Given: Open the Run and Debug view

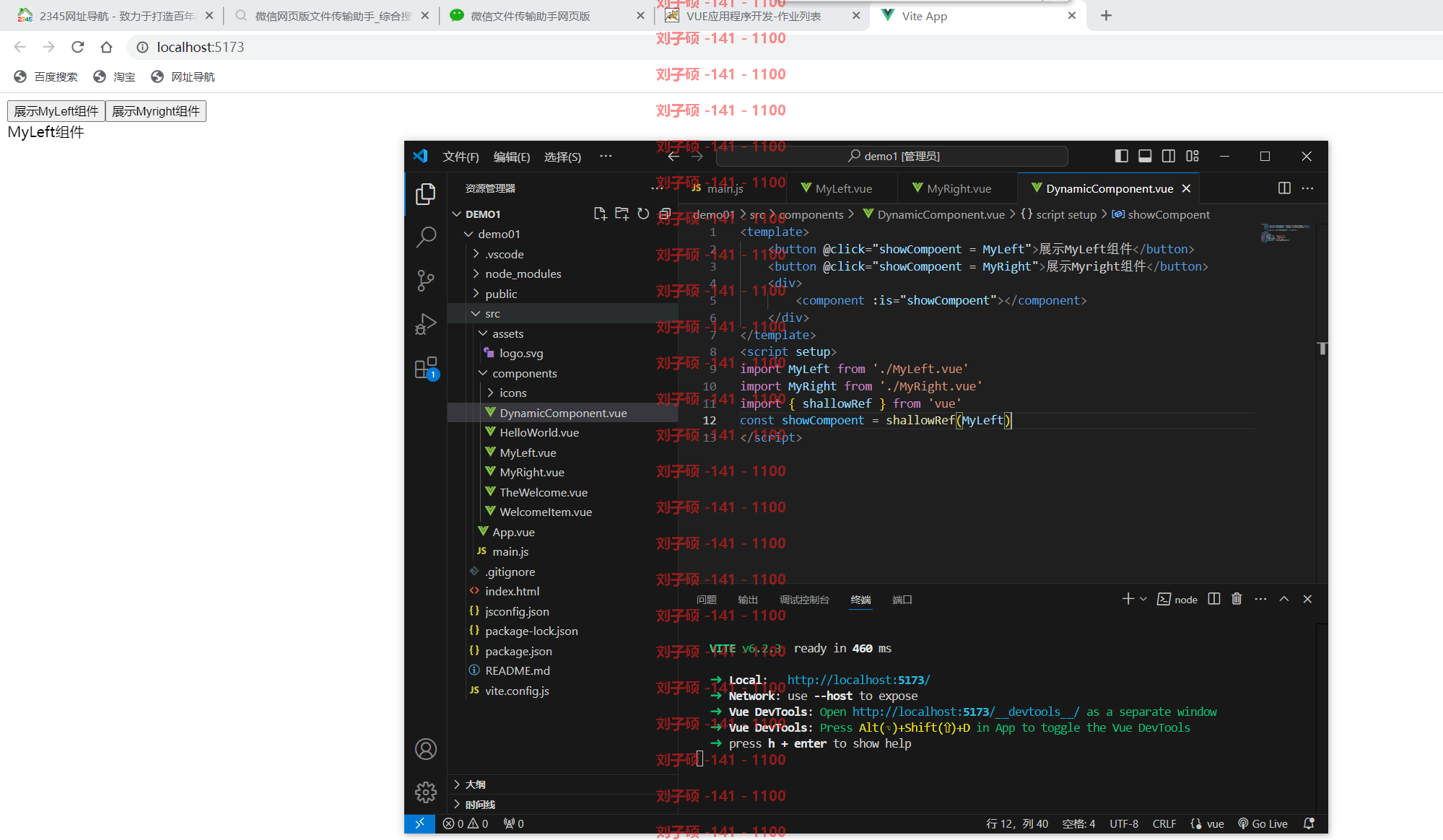Looking at the screenshot, I should [x=426, y=324].
